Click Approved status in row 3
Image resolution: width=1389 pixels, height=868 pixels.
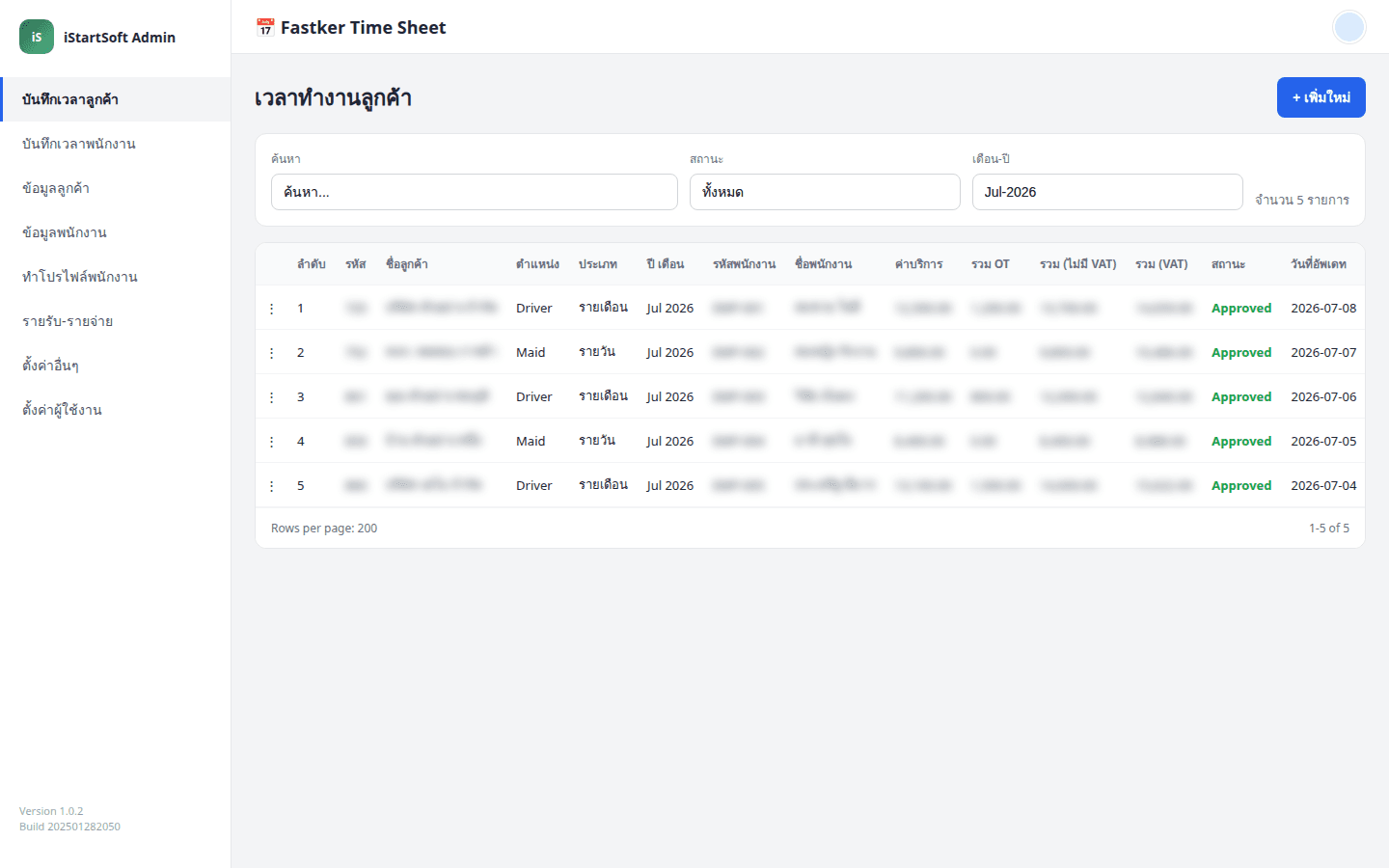(1241, 397)
